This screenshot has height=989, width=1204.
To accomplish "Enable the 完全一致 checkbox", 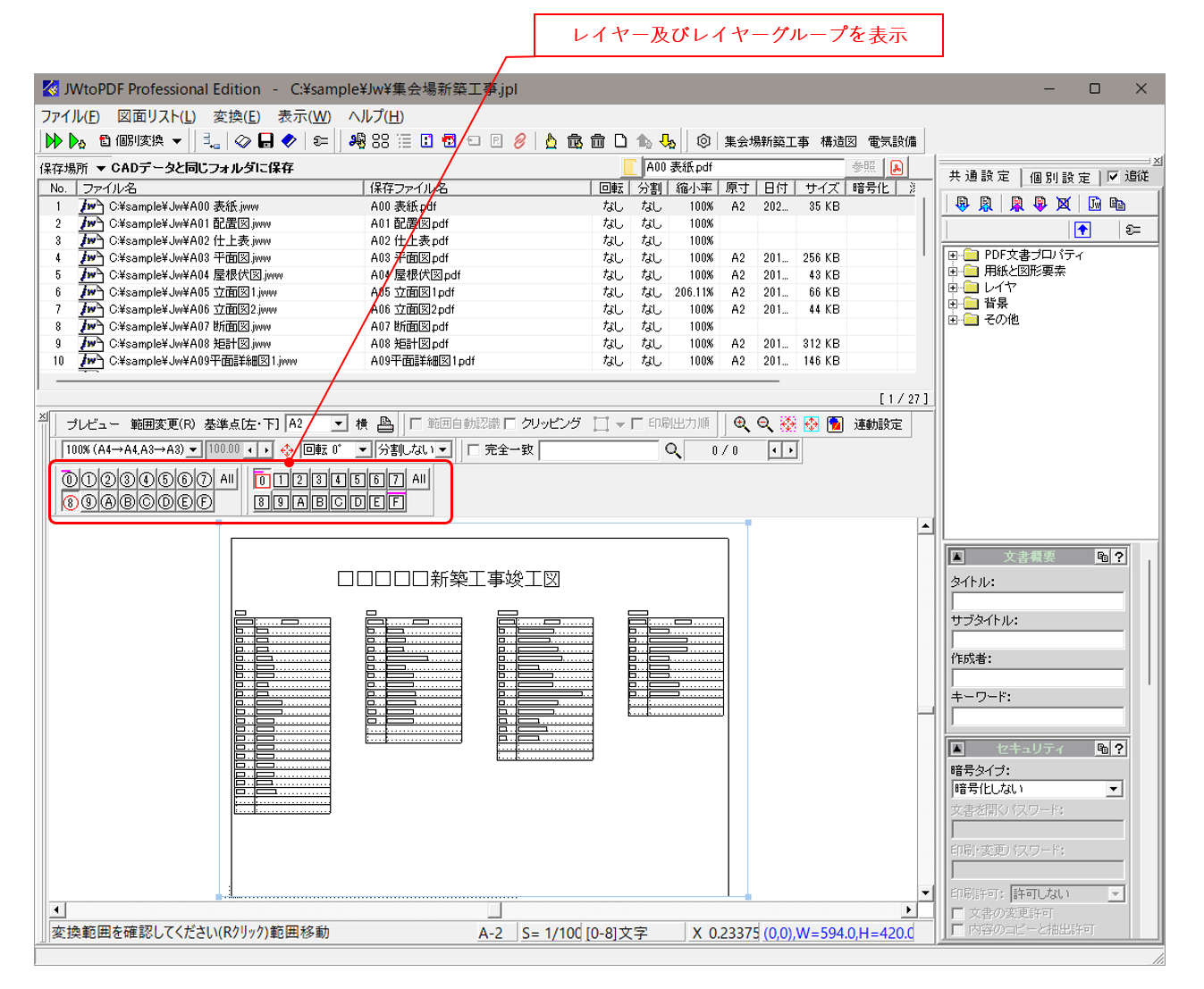I will 474,450.
